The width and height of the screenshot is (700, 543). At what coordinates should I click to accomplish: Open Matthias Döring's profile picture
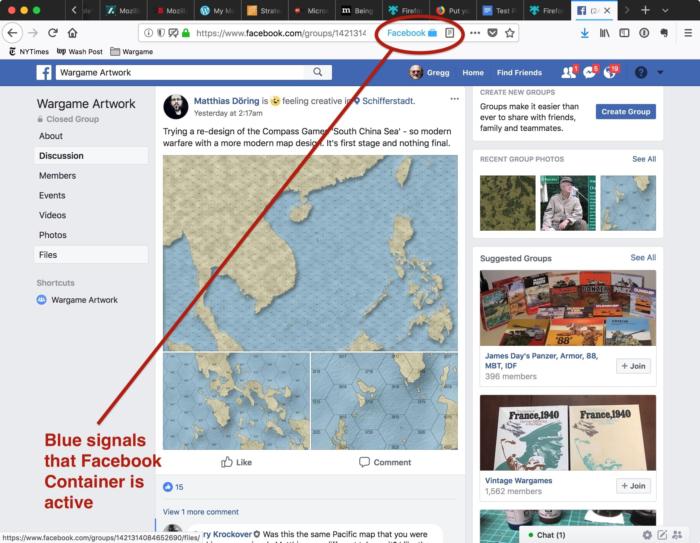175,107
